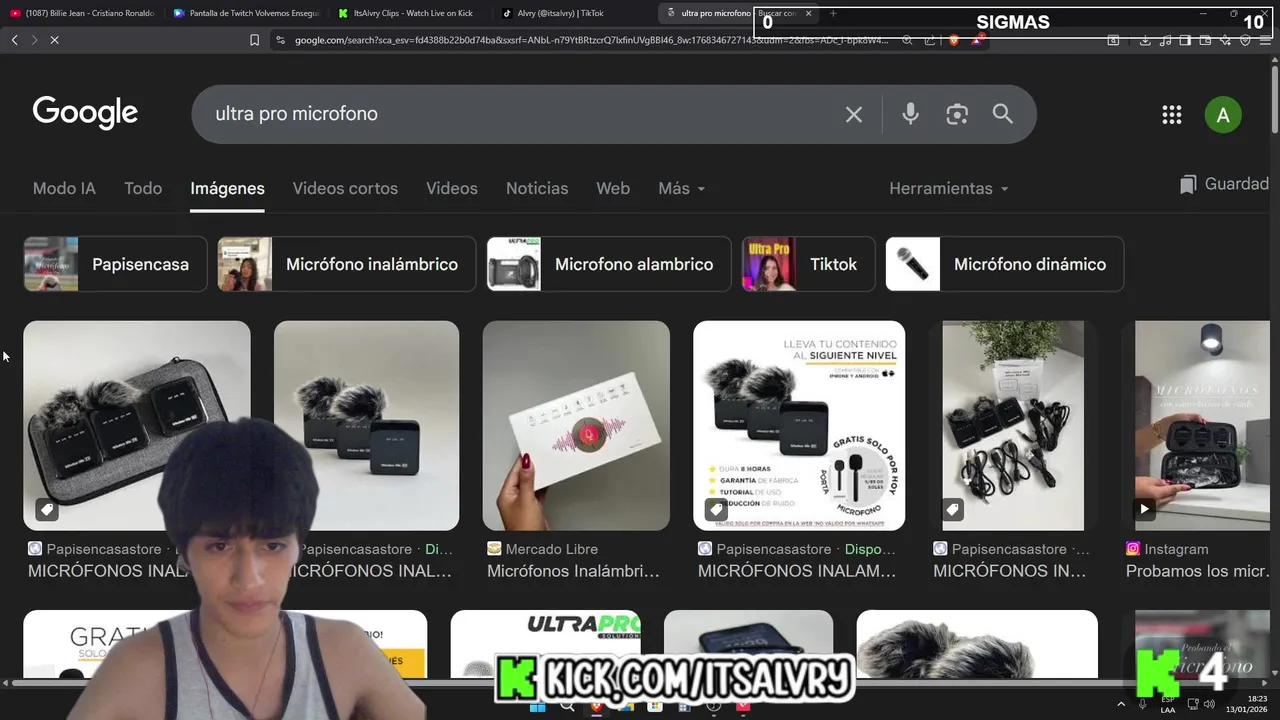Click the VPN shield toolbar icon
The height and width of the screenshot is (720, 1280).
point(1245,40)
